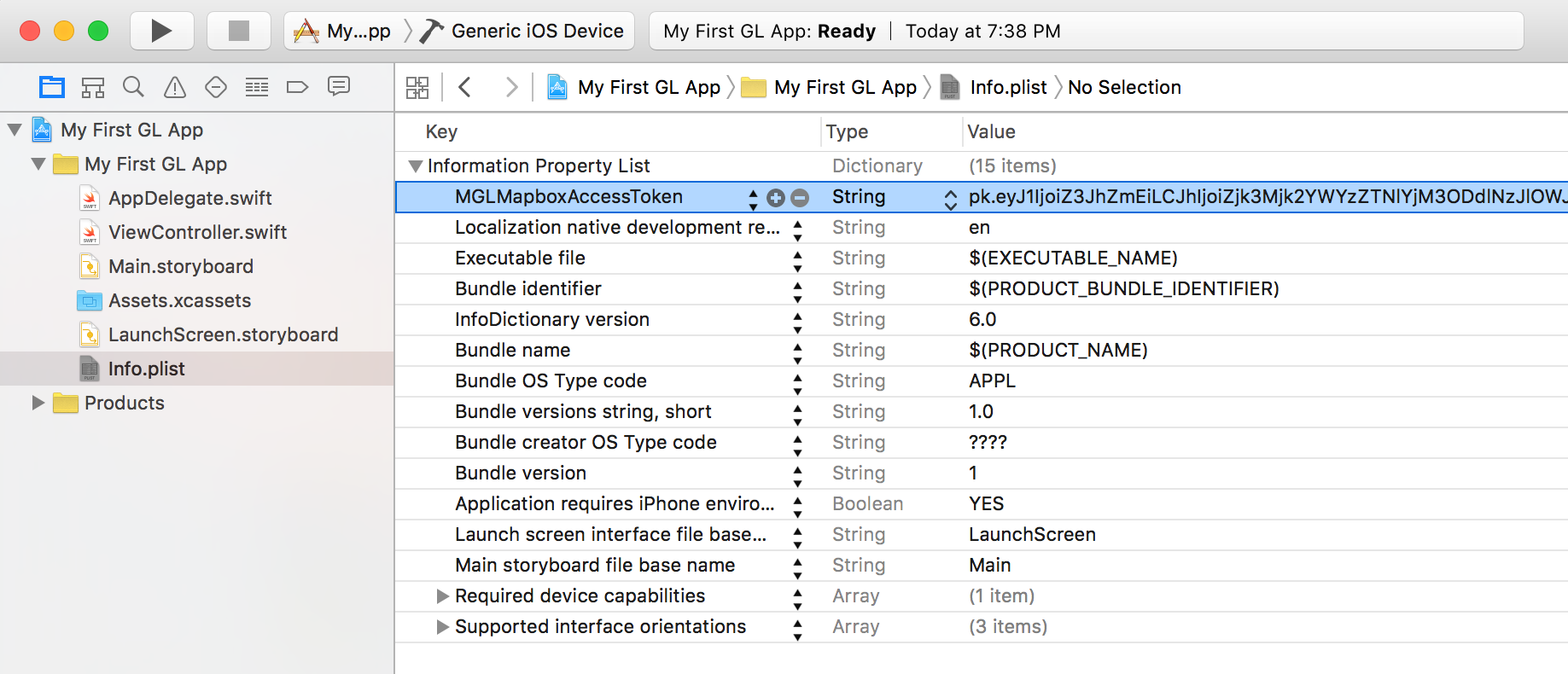Viewport: 1568px width, 674px height.
Task: Click the Run (play) button
Action: [161, 32]
